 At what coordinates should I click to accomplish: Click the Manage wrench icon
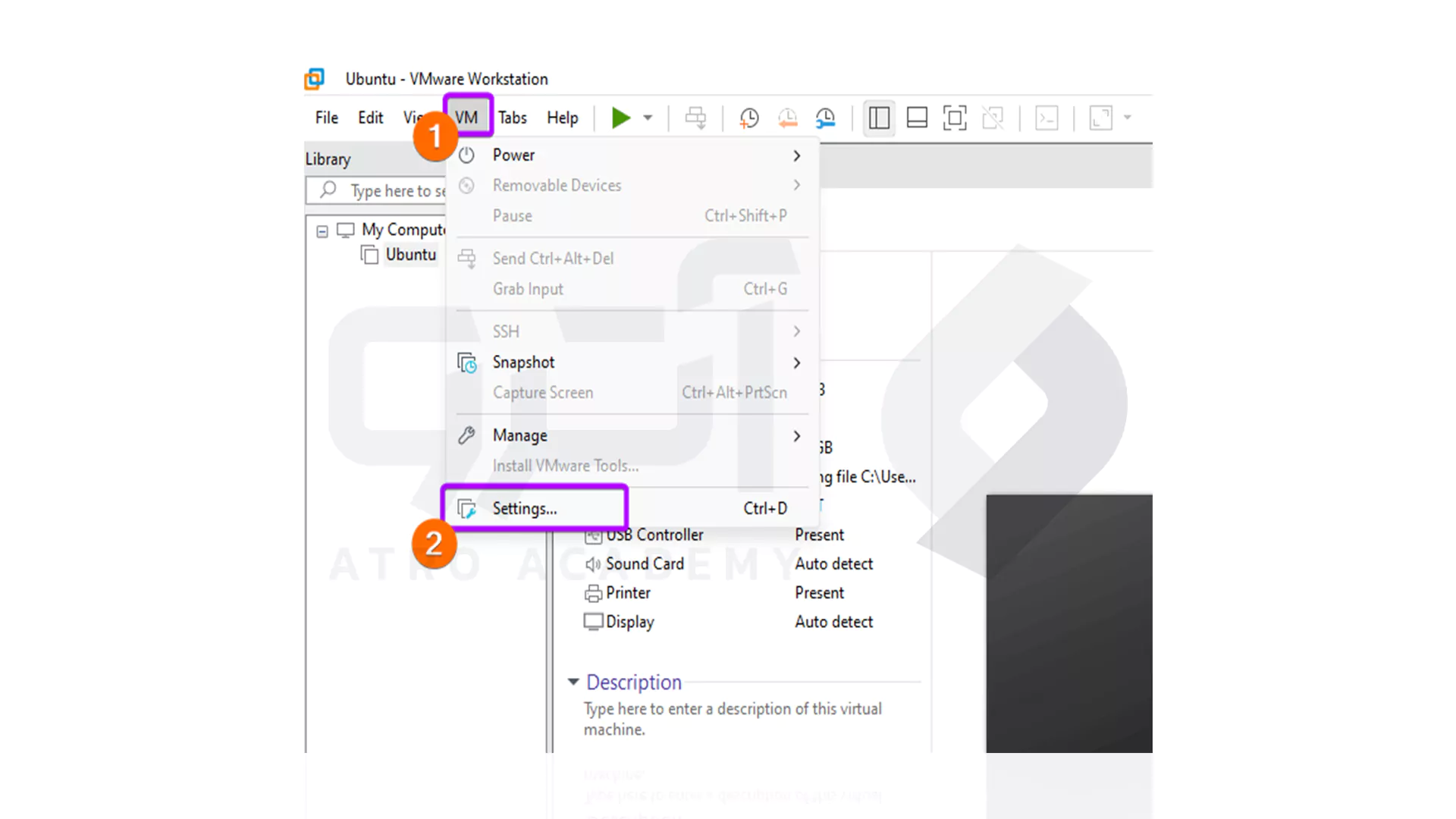click(x=466, y=435)
